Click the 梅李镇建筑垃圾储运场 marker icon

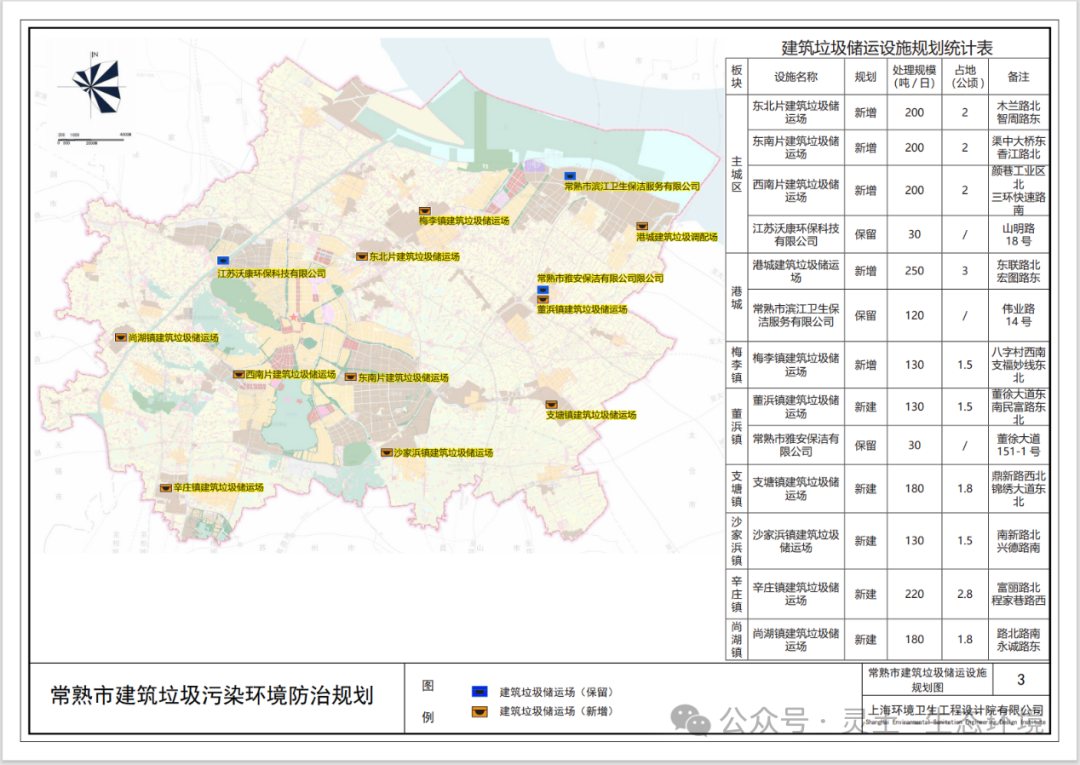coord(424,209)
